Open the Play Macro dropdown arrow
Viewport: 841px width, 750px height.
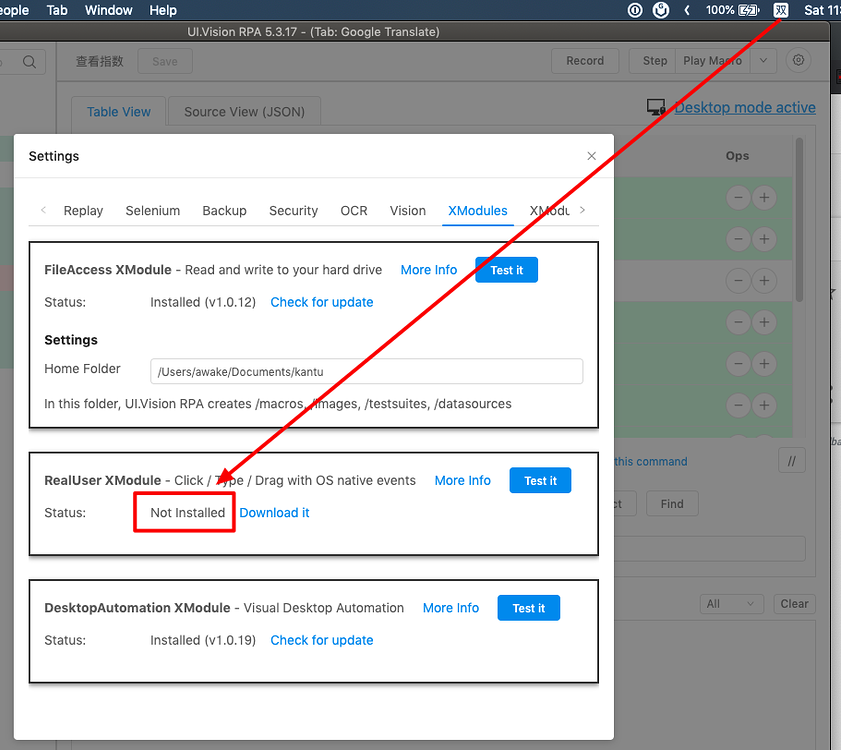[x=763, y=60]
